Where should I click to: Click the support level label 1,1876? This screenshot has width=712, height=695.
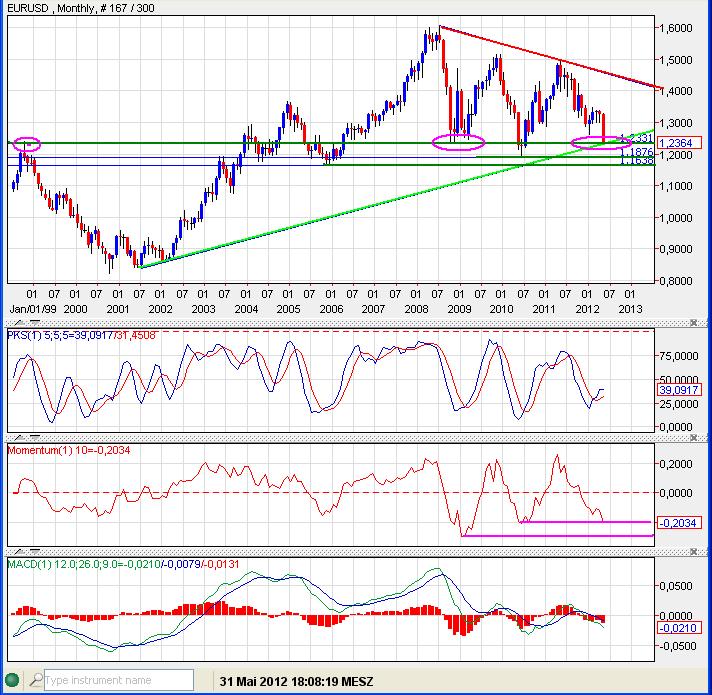pyautogui.click(x=637, y=152)
